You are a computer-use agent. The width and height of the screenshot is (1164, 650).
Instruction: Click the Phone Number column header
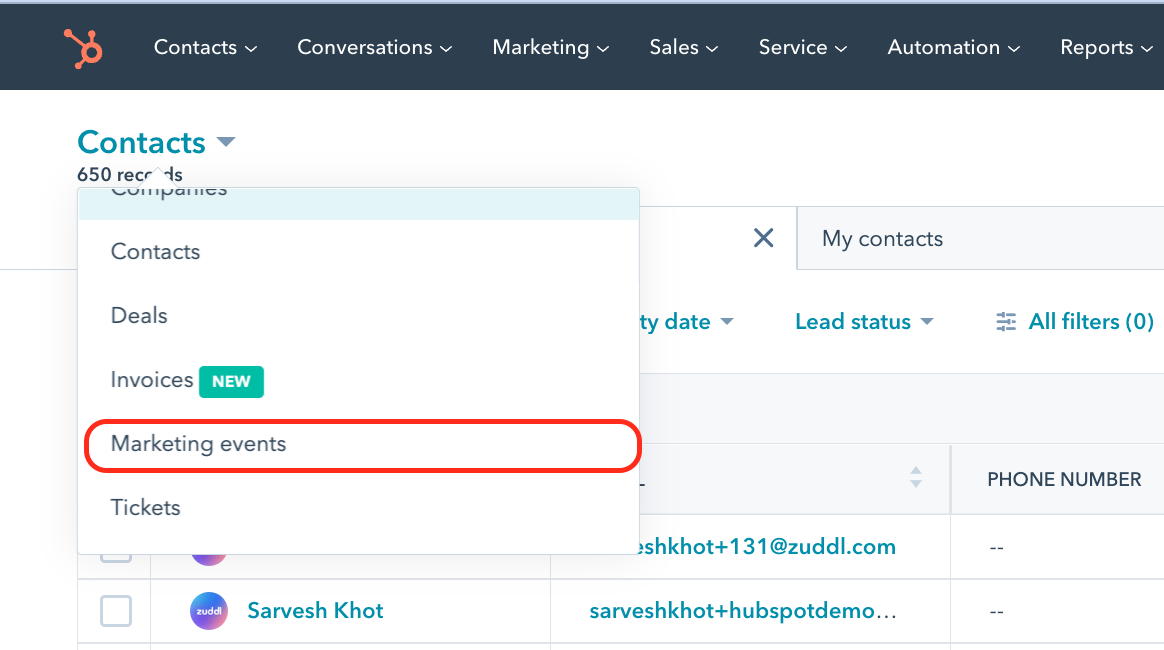[x=1064, y=480]
